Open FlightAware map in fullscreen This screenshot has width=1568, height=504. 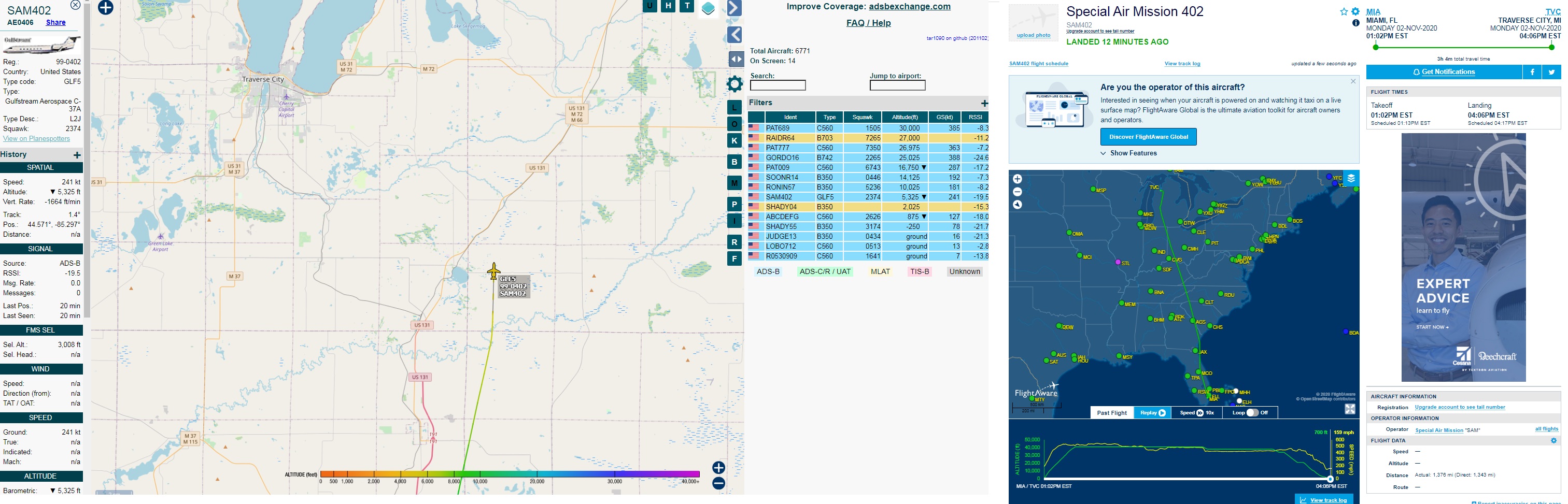[x=1349, y=409]
